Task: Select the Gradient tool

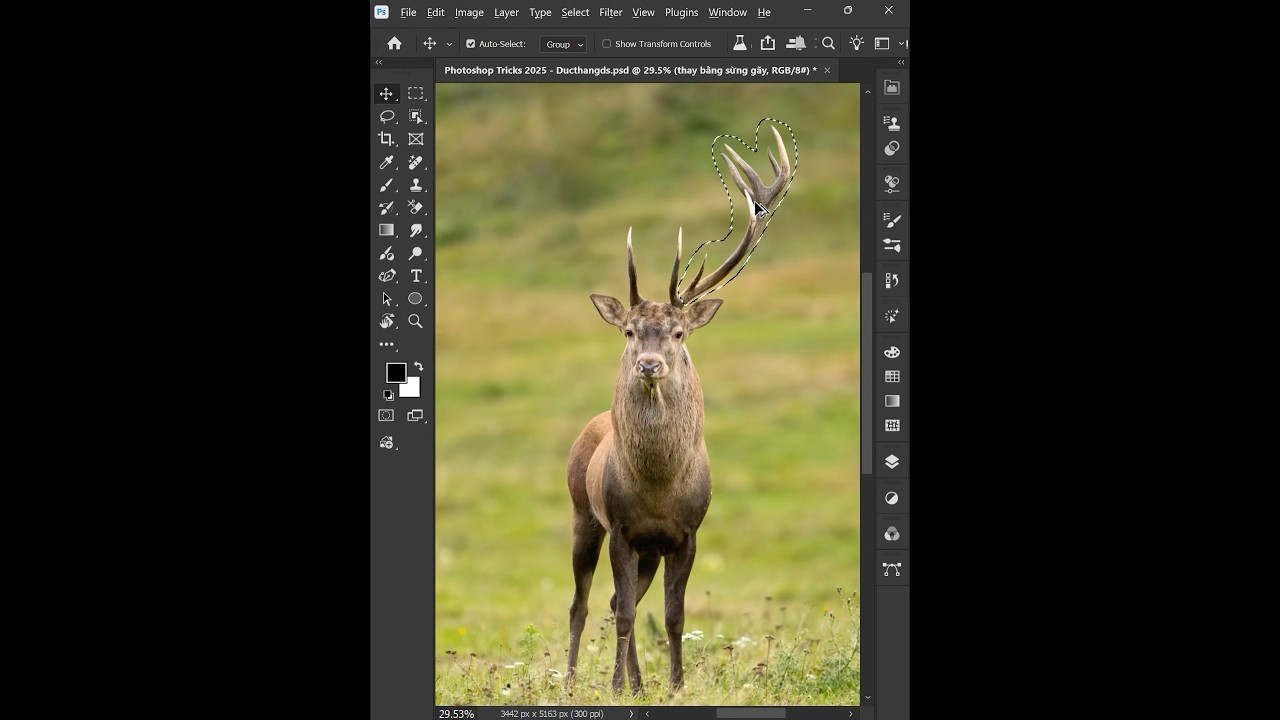Action: tap(386, 230)
